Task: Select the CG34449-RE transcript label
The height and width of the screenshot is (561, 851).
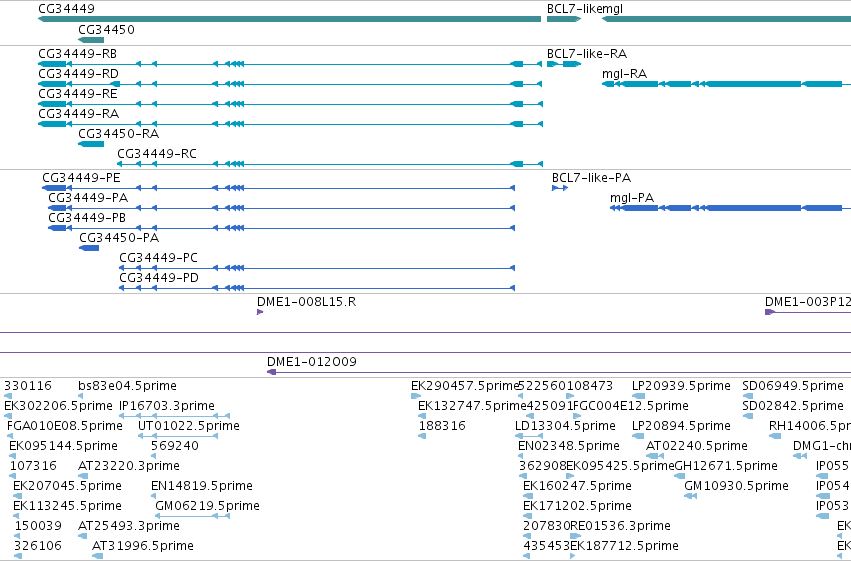Action: point(78,94)
